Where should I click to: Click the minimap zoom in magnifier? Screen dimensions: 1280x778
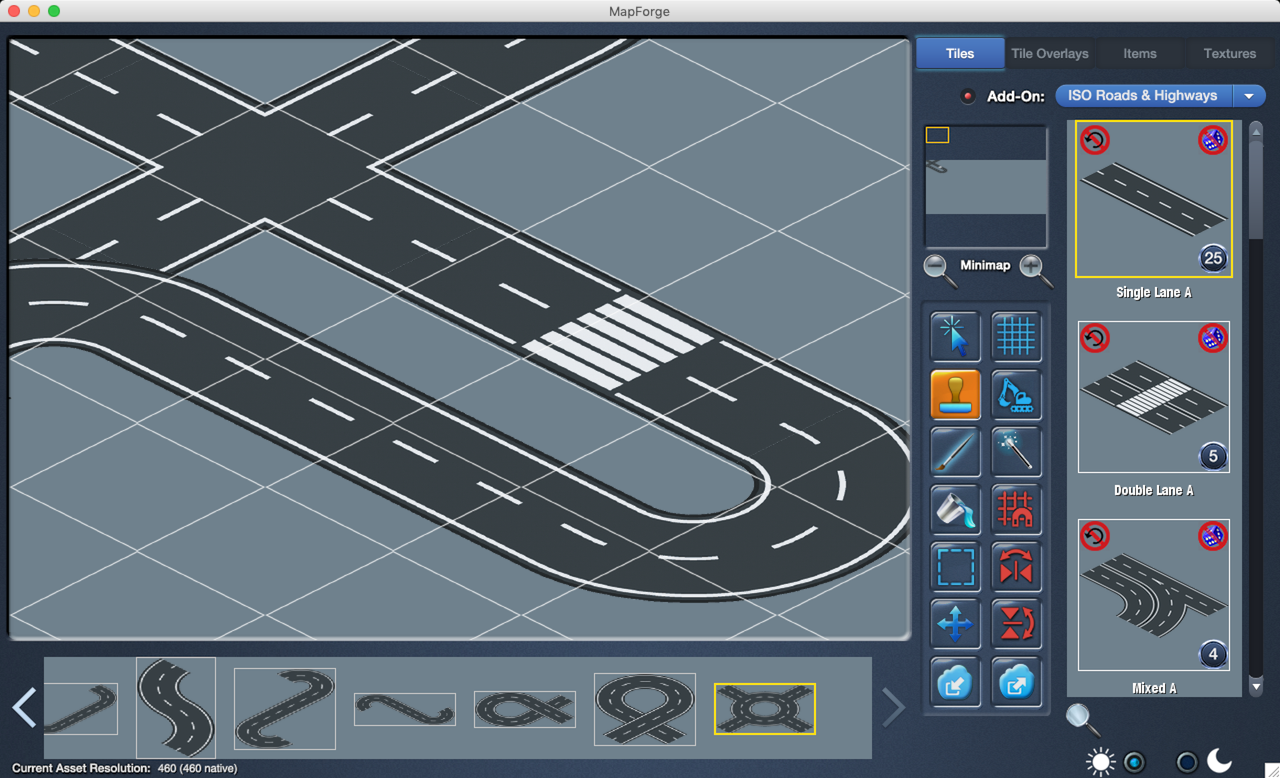(1035, 268)
